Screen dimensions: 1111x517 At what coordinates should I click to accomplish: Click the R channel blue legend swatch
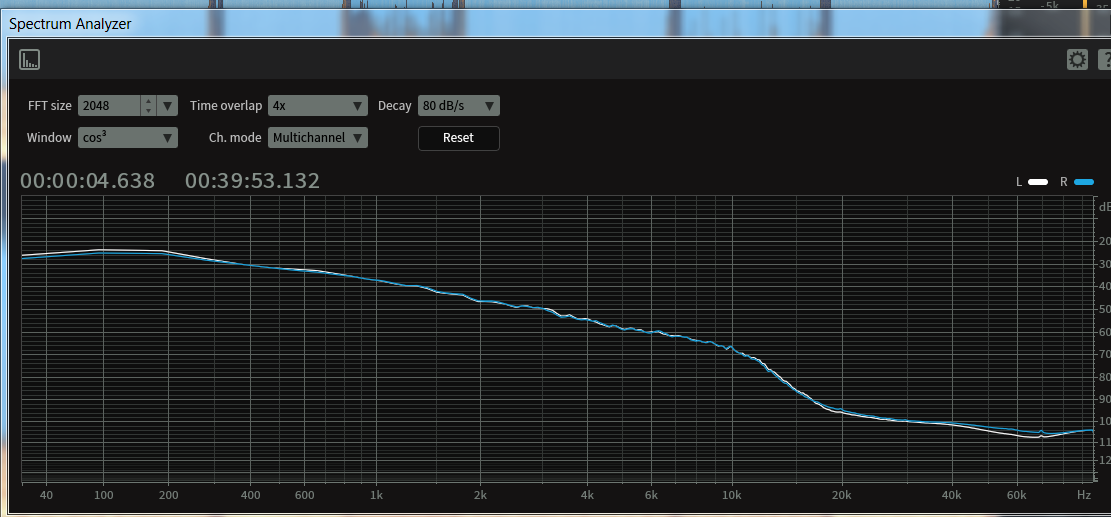(x=1084, y=182)
